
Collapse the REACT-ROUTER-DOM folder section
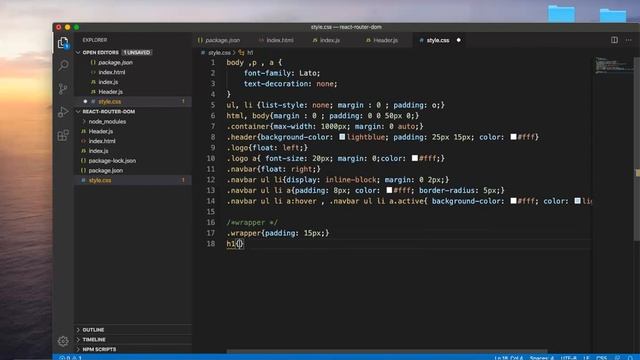78,111
